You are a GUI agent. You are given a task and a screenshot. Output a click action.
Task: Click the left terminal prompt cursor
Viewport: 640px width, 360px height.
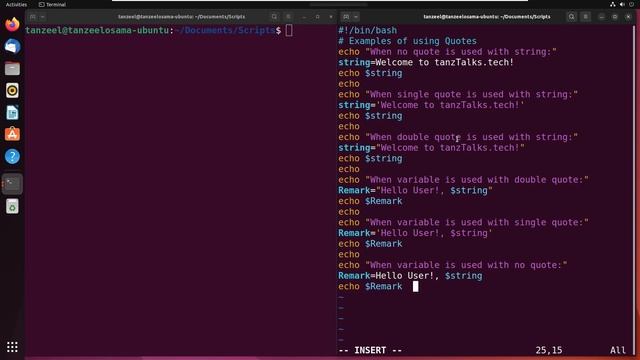coord(289,30)
